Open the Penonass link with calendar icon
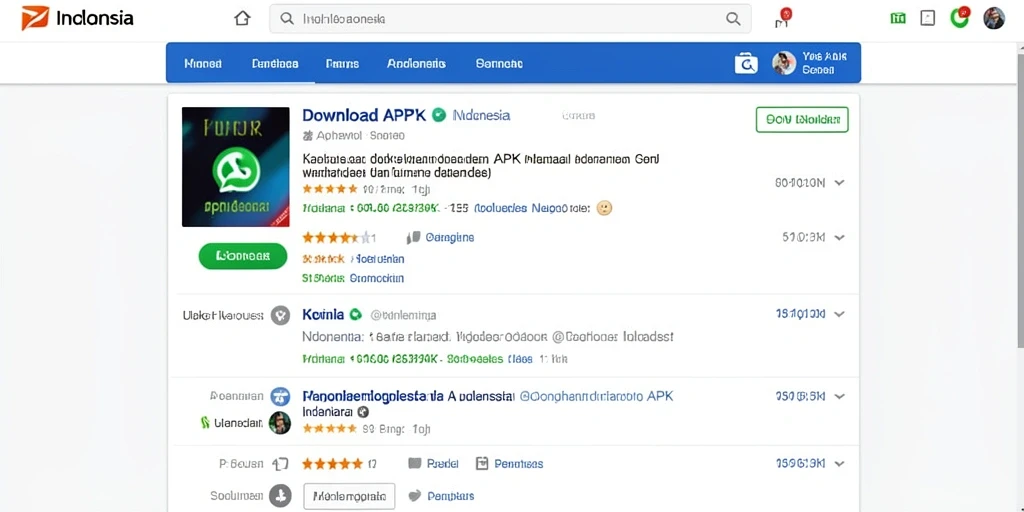Image resolution: width=1024 pixels, height=512 pixels. point(519,464)
